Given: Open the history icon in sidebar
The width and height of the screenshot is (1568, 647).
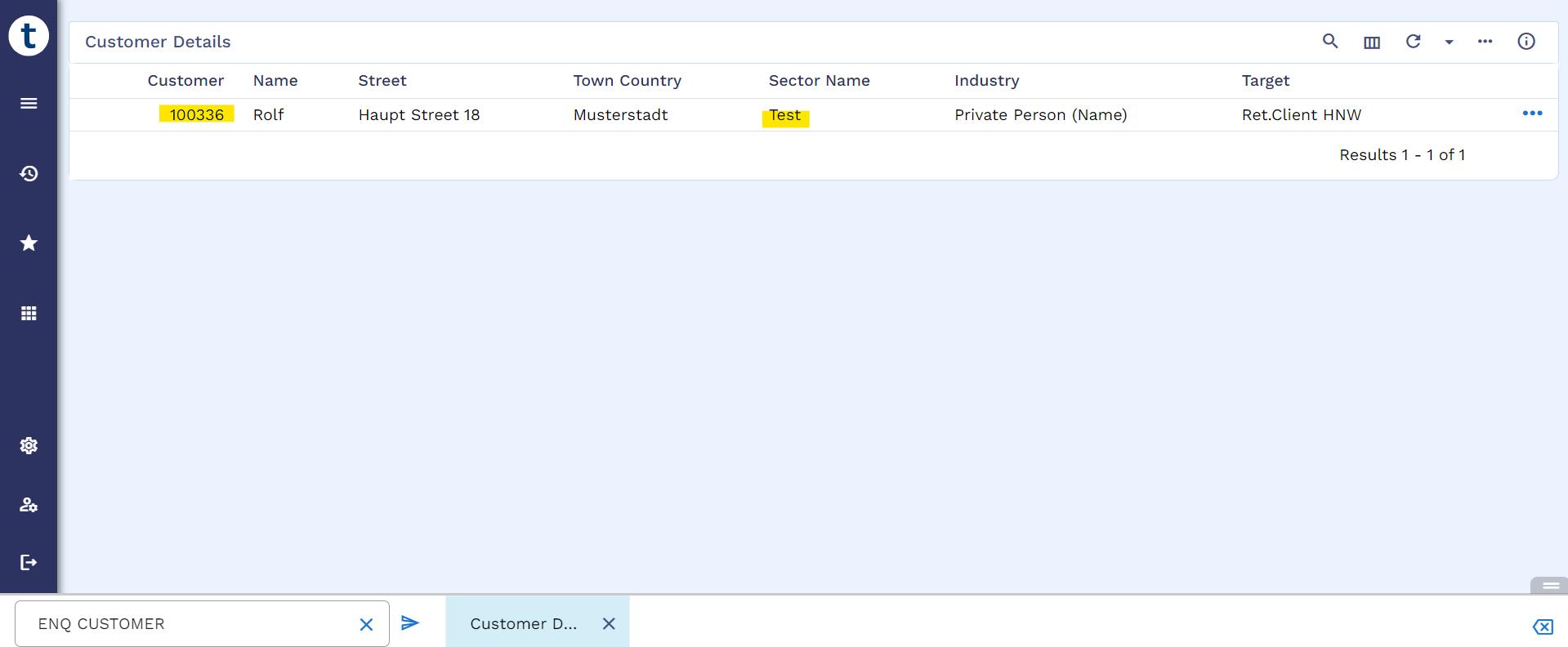Looking at the screenshot, I should pos(29,173).
